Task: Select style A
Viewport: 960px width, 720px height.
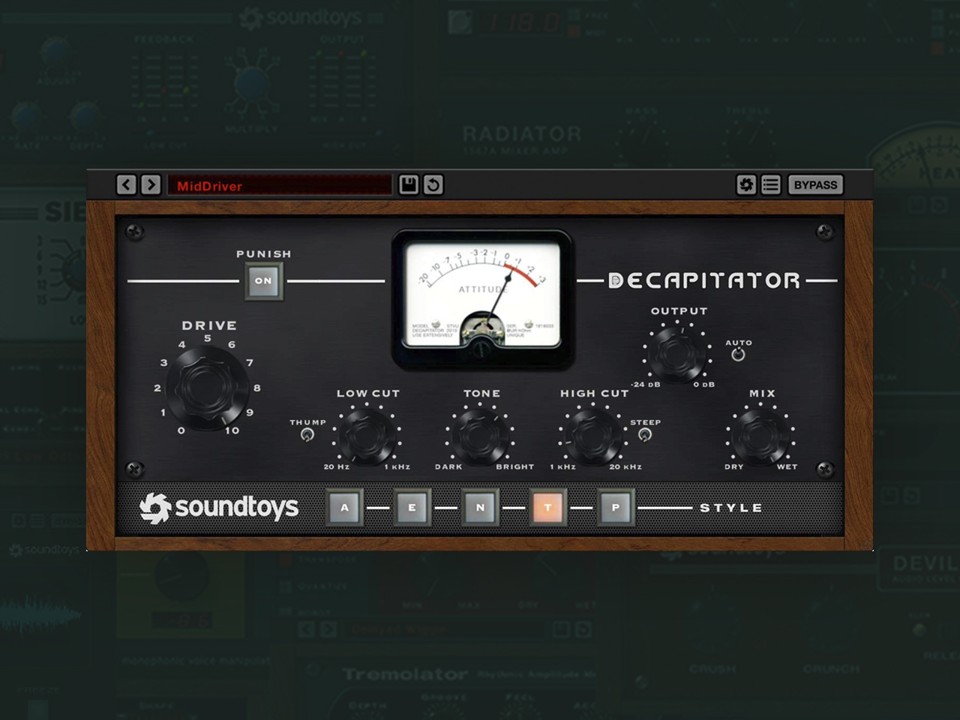Action: [x=345, y=507]
